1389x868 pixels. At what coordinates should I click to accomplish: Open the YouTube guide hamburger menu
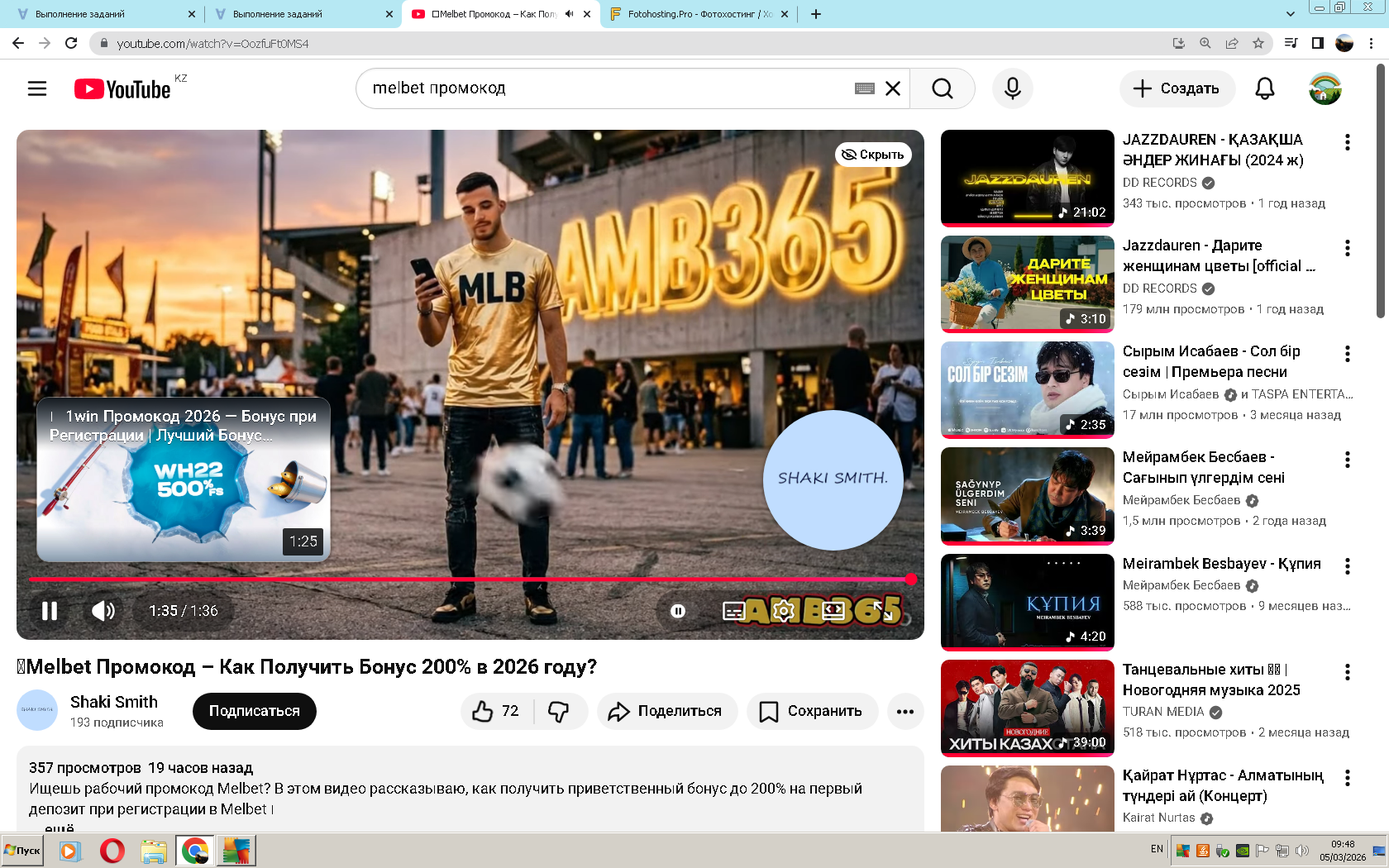37,88
